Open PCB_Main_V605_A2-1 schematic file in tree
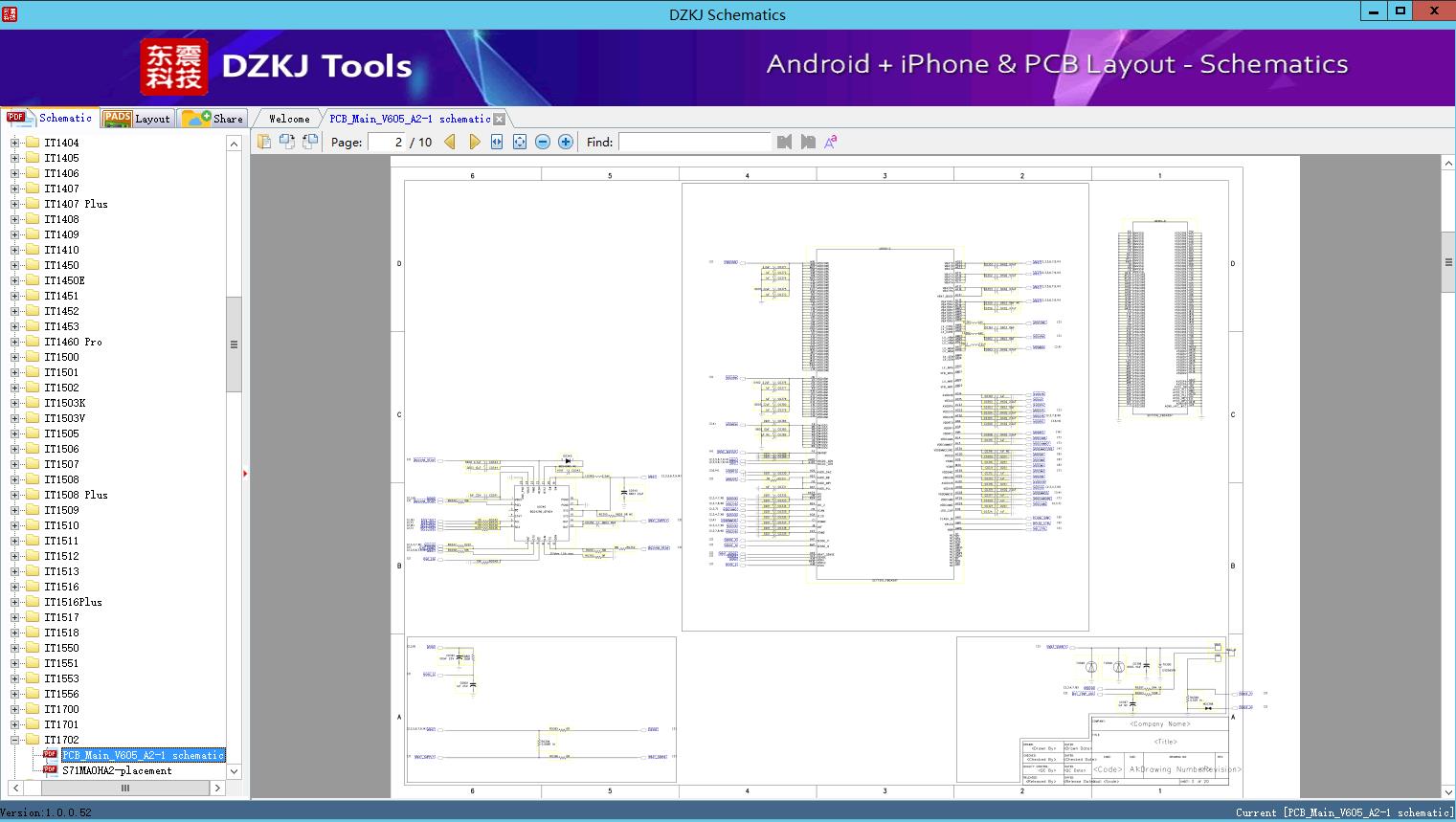The width and height of the screenshot is (1456, 822). tap(144, 755)
